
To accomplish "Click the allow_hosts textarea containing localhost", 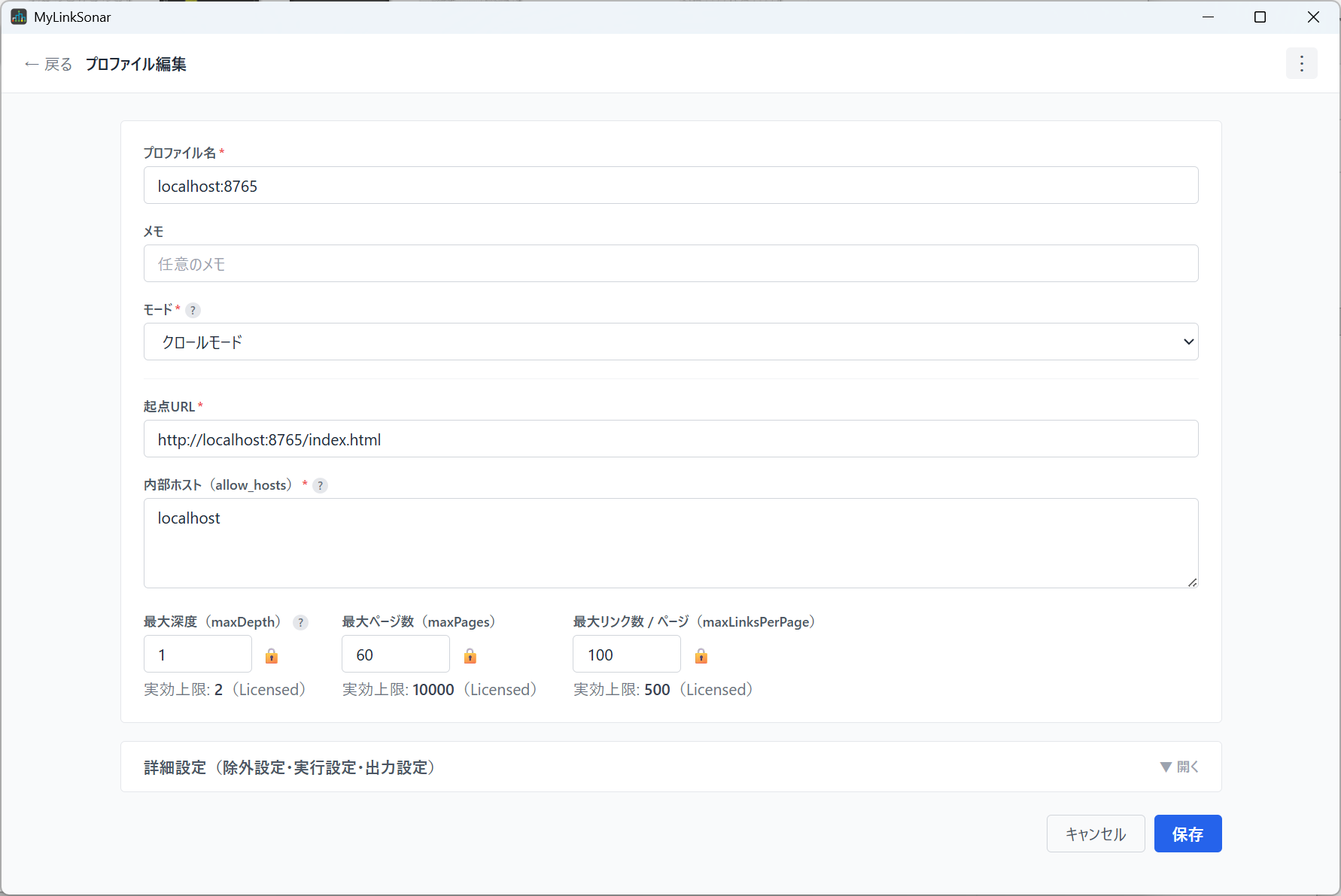I will pyautogui.click(x=670, y=543).
